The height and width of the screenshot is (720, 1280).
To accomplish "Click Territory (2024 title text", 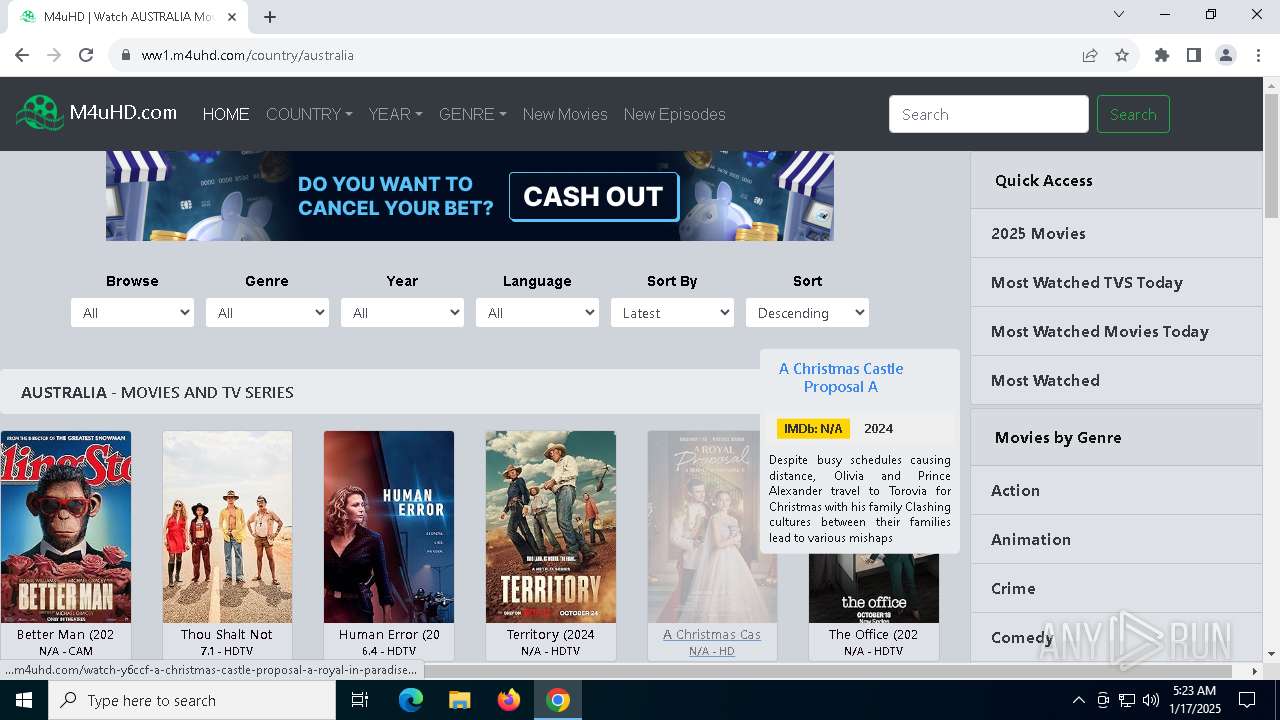I will point(551,634).
